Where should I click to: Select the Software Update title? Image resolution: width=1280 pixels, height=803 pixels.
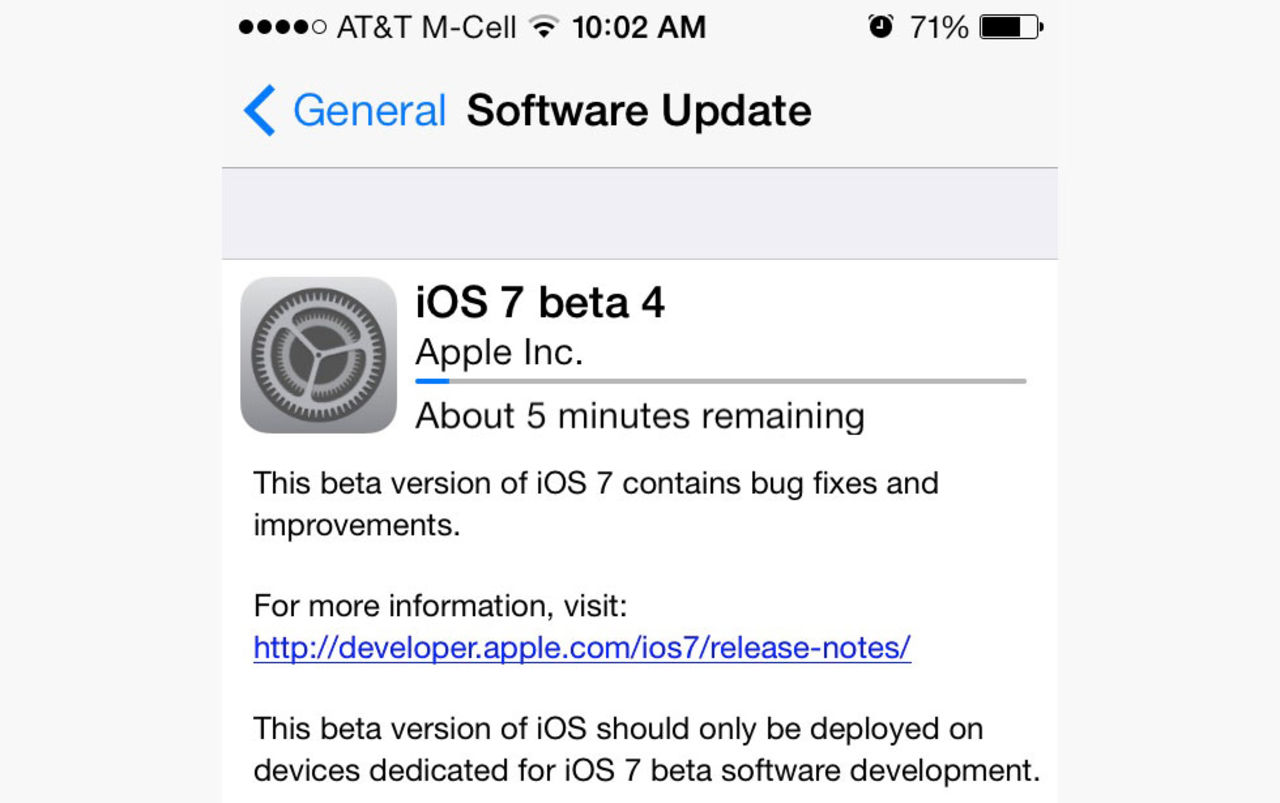pos(638,110)
